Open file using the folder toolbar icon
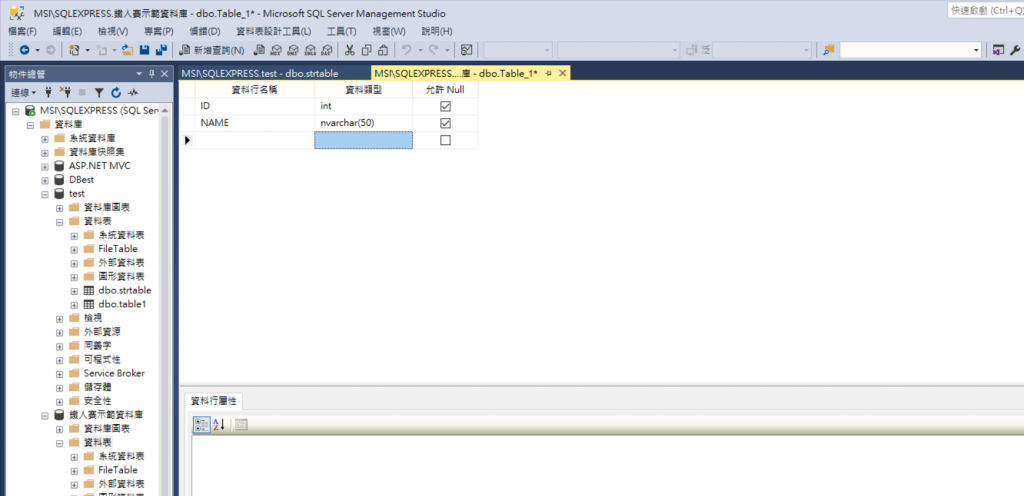Screen dimensions: 1024x496 tap(128, 50)
